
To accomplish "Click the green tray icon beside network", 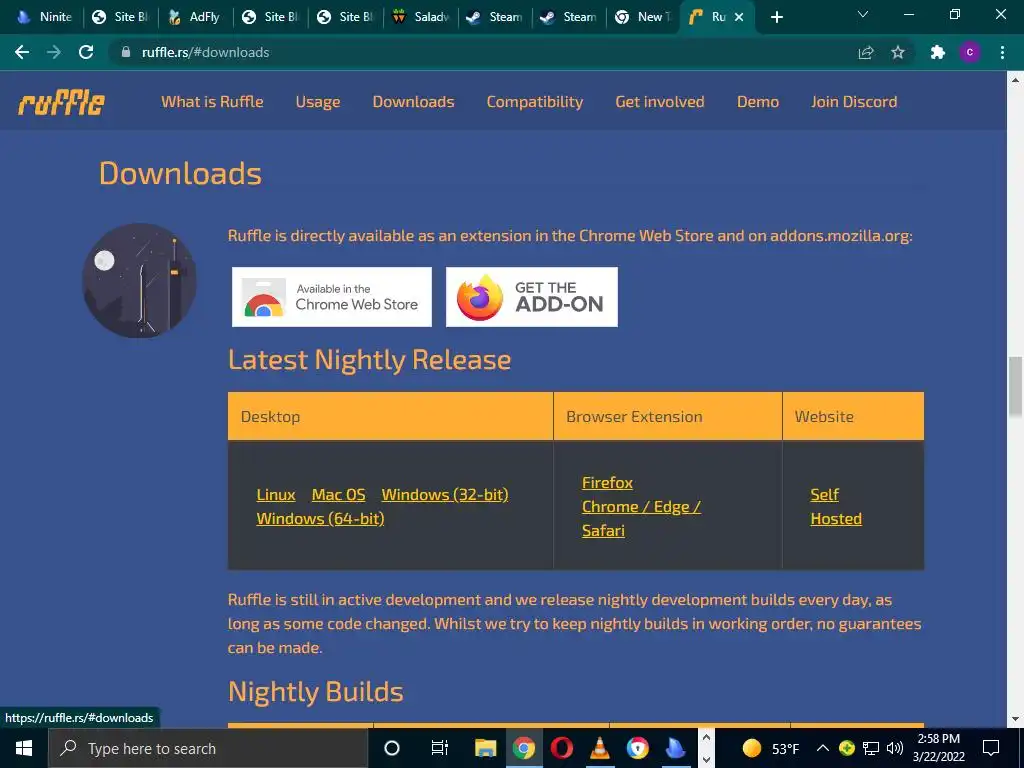I will (x=846, y=748).
